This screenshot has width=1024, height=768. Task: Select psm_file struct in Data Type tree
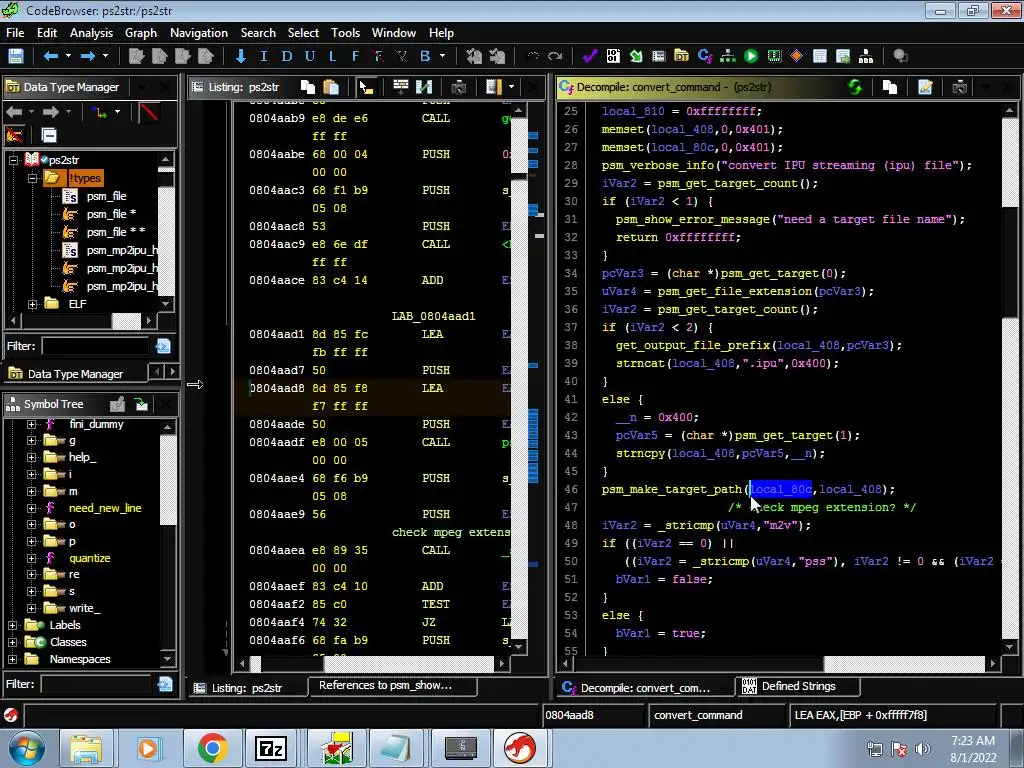(x=106, y=196)
